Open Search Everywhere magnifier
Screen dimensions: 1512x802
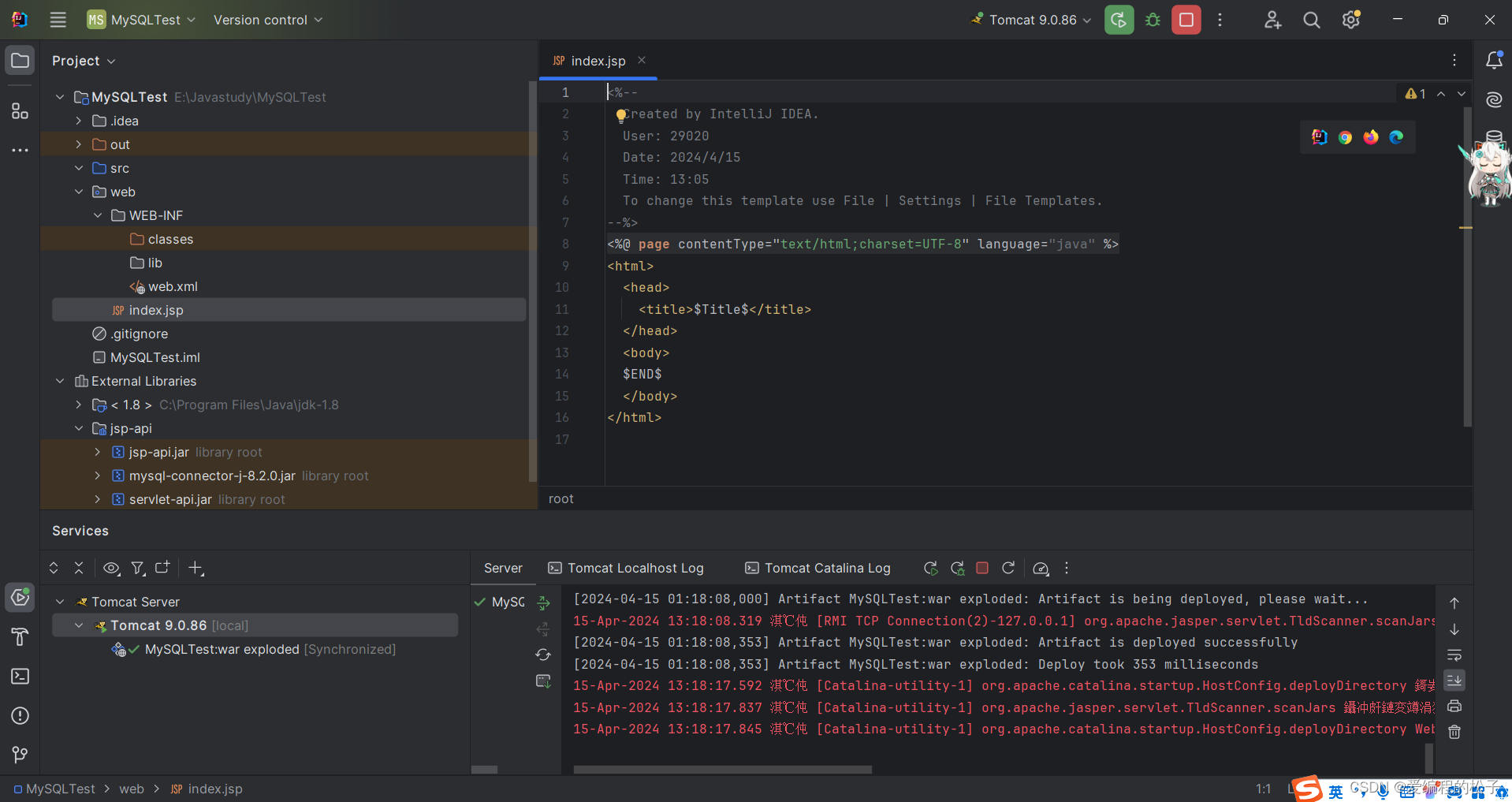pos(1311,20)
